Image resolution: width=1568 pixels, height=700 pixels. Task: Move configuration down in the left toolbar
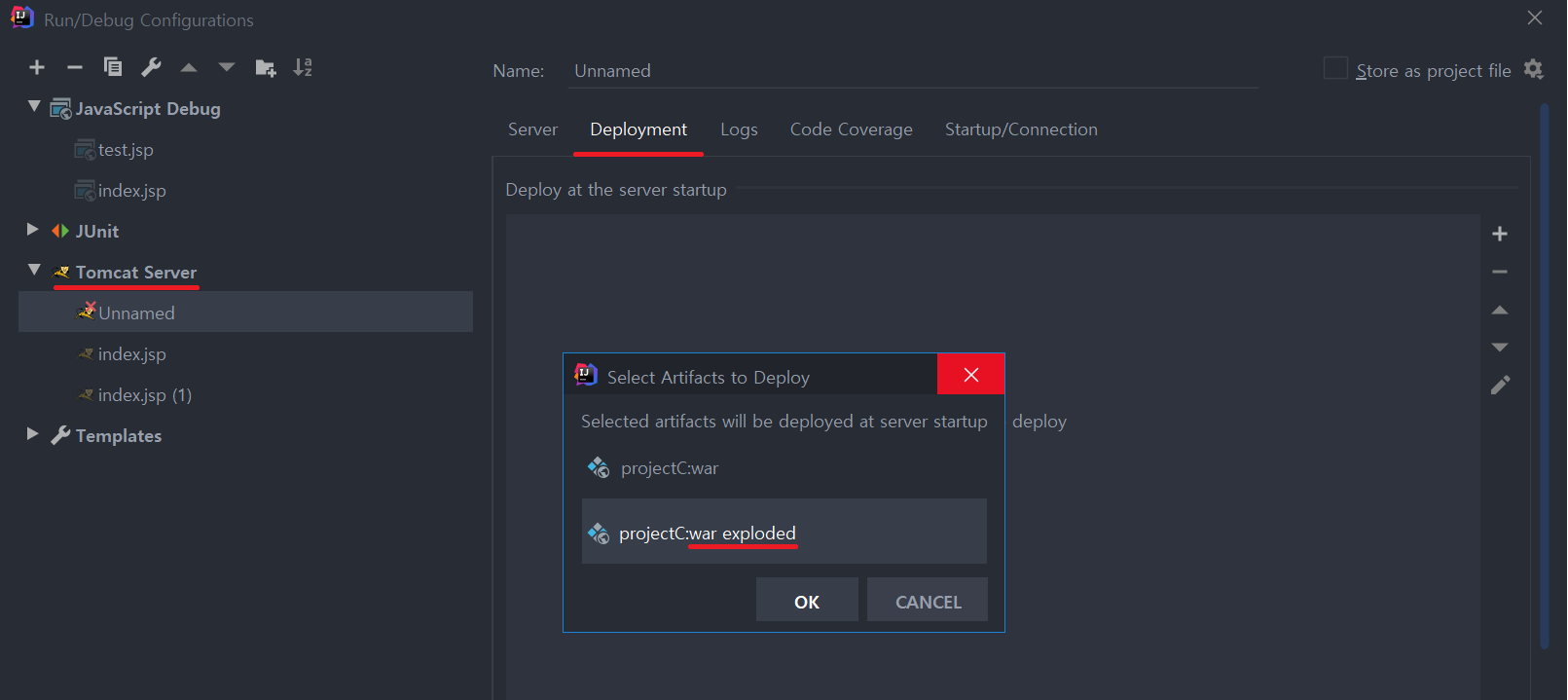tap(227, 67)
